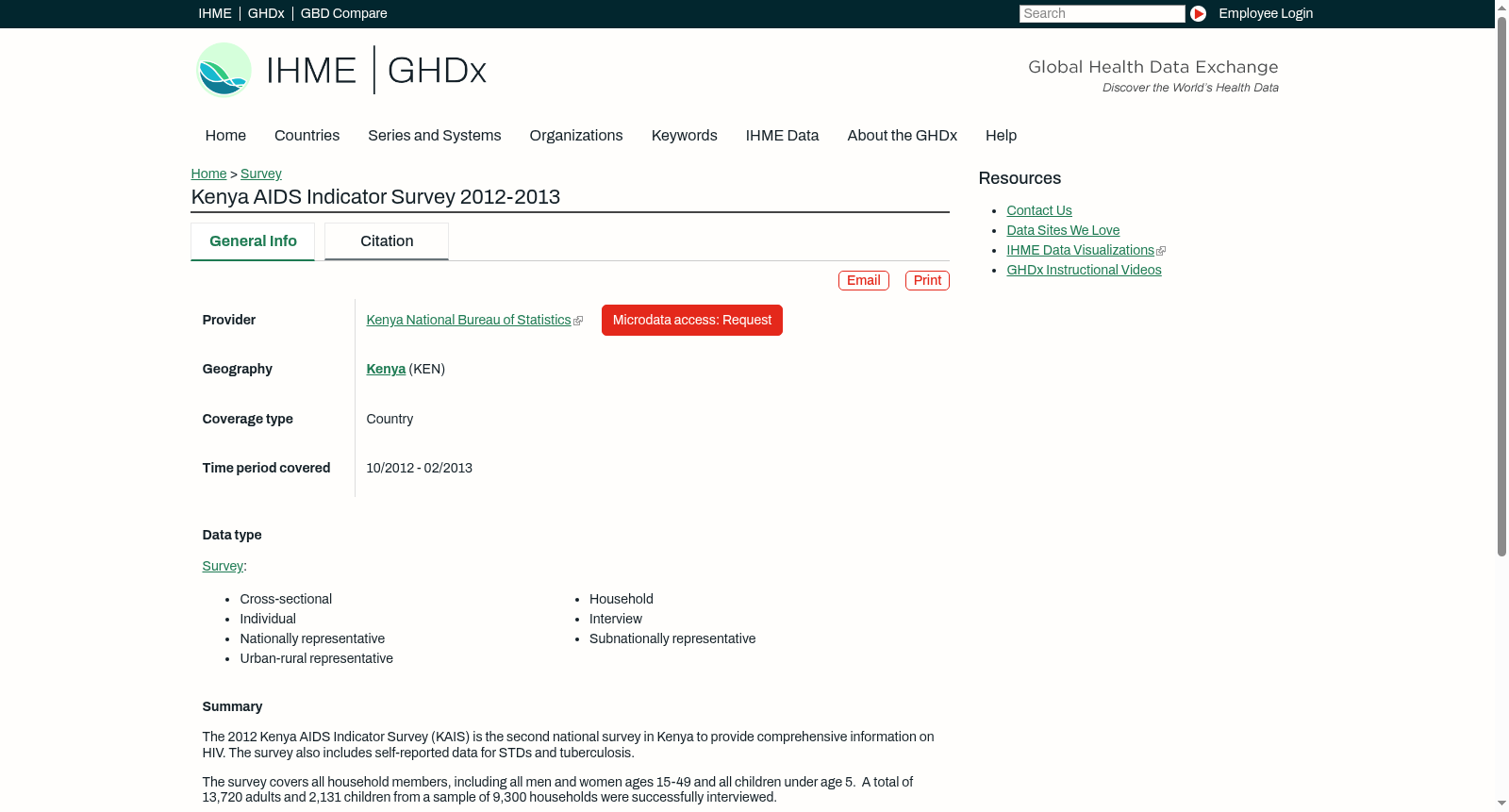
Task: Click the scrollbar up arrow
Action: tap(1501, 7)
